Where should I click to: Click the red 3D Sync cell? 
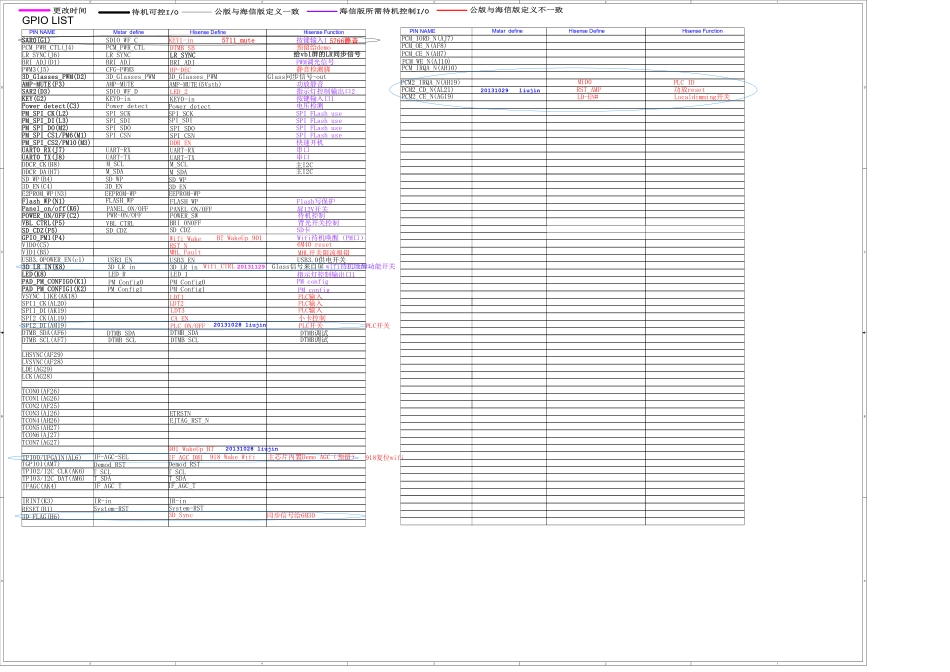181,516
